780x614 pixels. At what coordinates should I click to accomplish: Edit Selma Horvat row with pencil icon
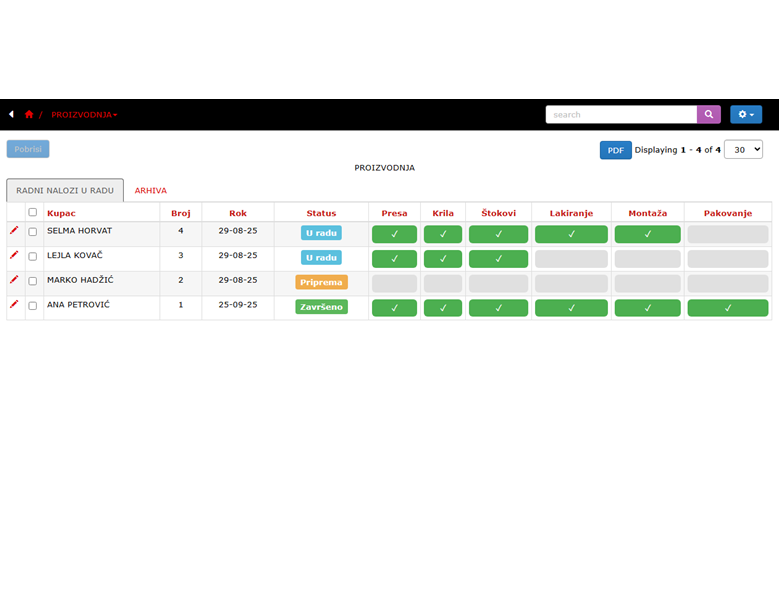pos(14,230)
